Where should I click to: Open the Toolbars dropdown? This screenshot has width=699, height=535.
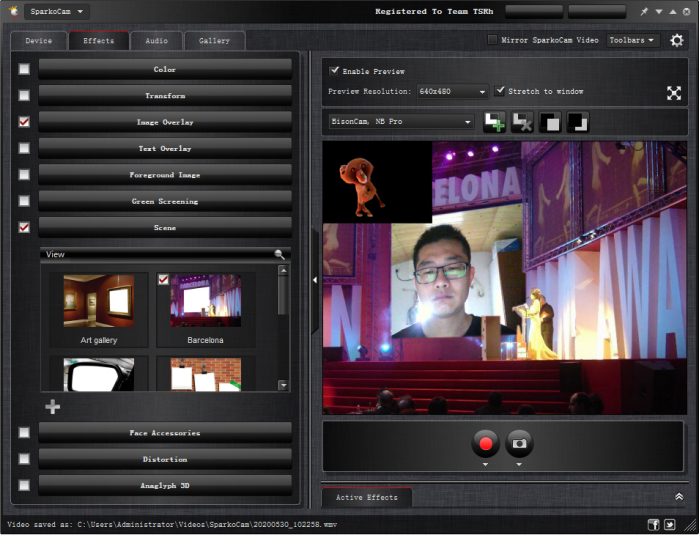(x=633, y=40)
